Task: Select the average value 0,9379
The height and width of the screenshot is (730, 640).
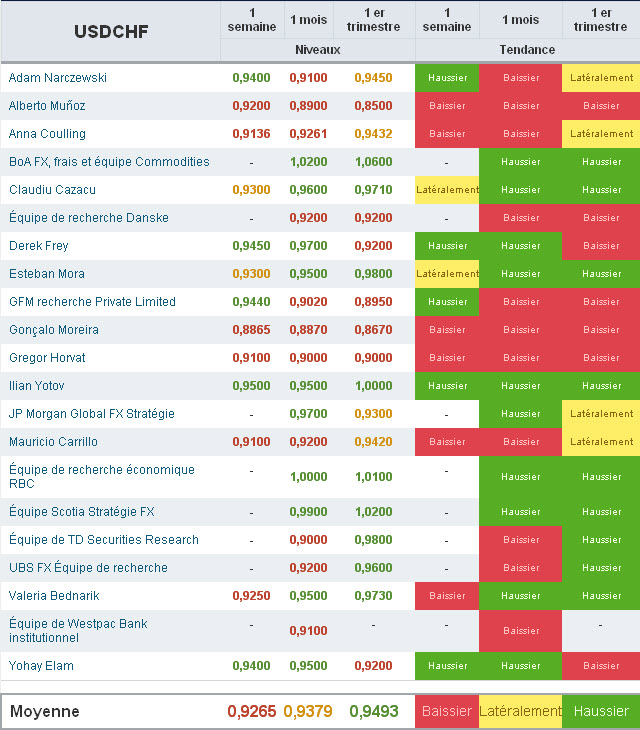Action: [308, 711]
